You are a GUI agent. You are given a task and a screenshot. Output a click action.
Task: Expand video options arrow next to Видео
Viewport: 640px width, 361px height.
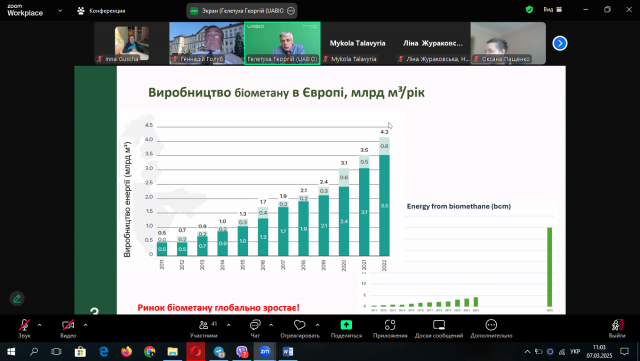tap(85, 325)
